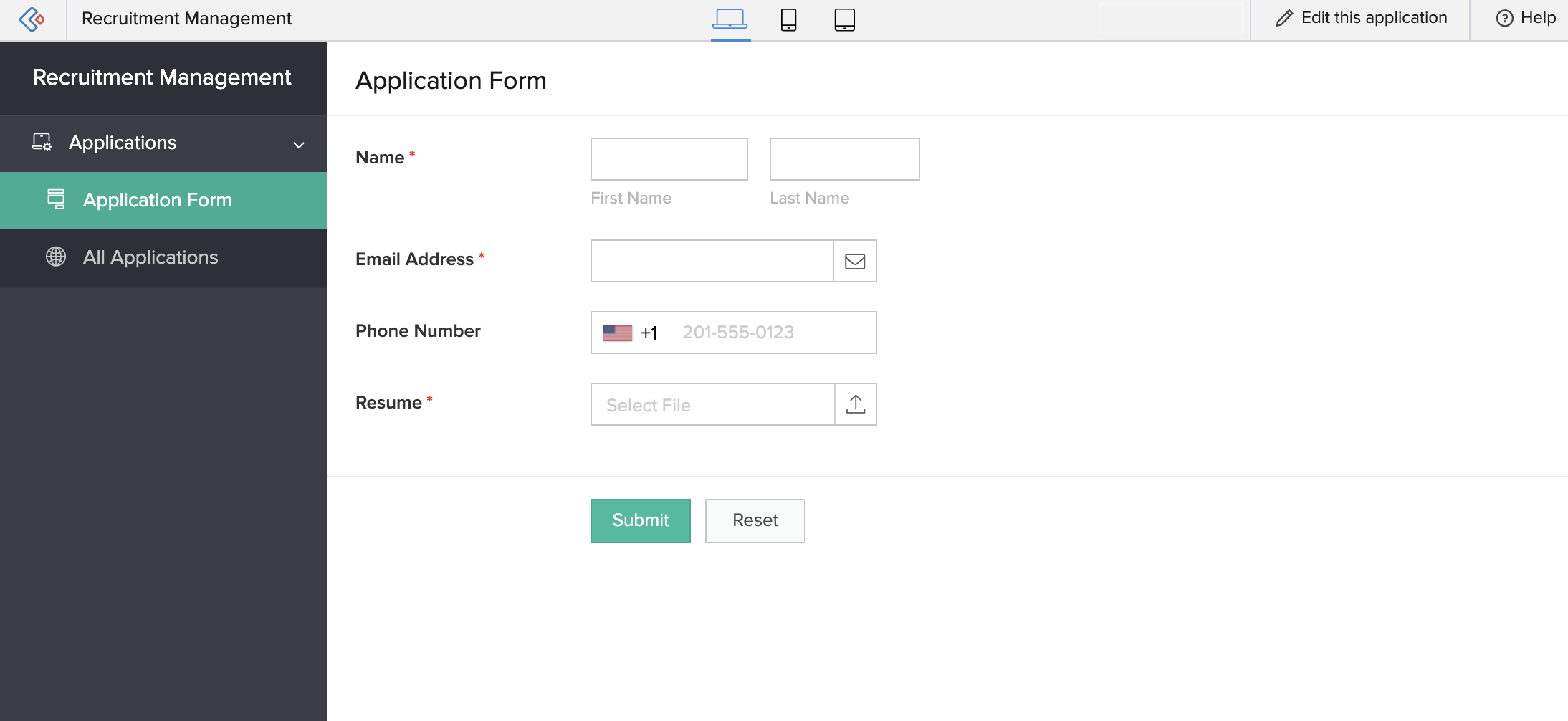Click the Select File resume field

coord(712,404)
